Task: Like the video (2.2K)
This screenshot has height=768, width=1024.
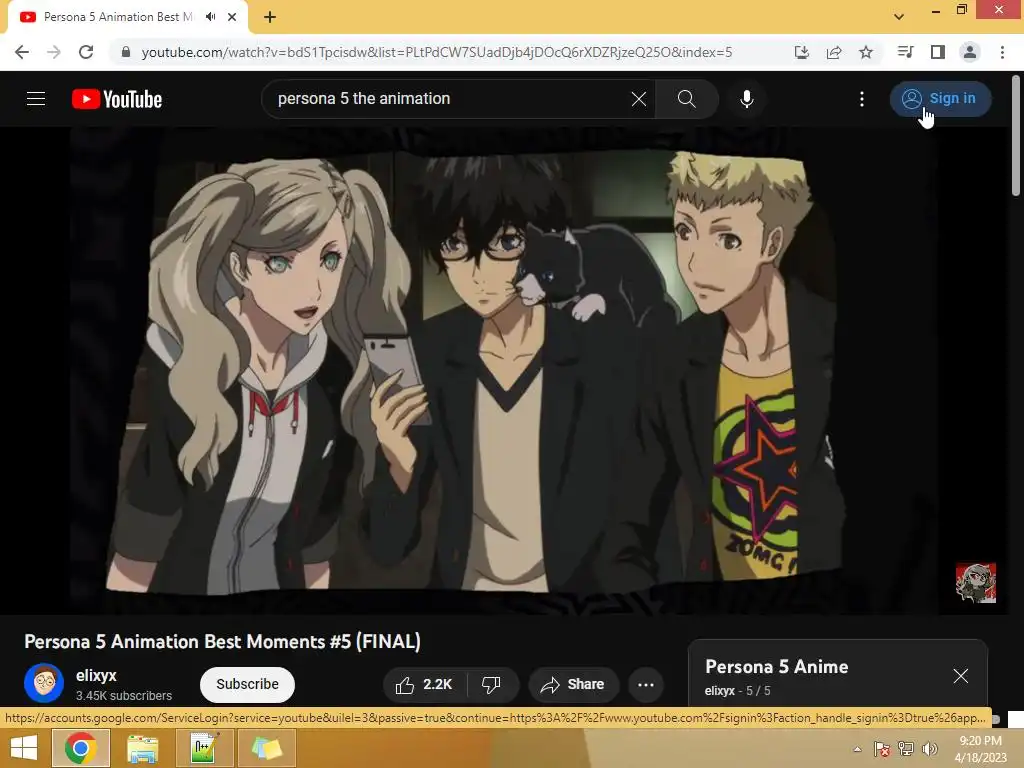Action: [424, 684]
